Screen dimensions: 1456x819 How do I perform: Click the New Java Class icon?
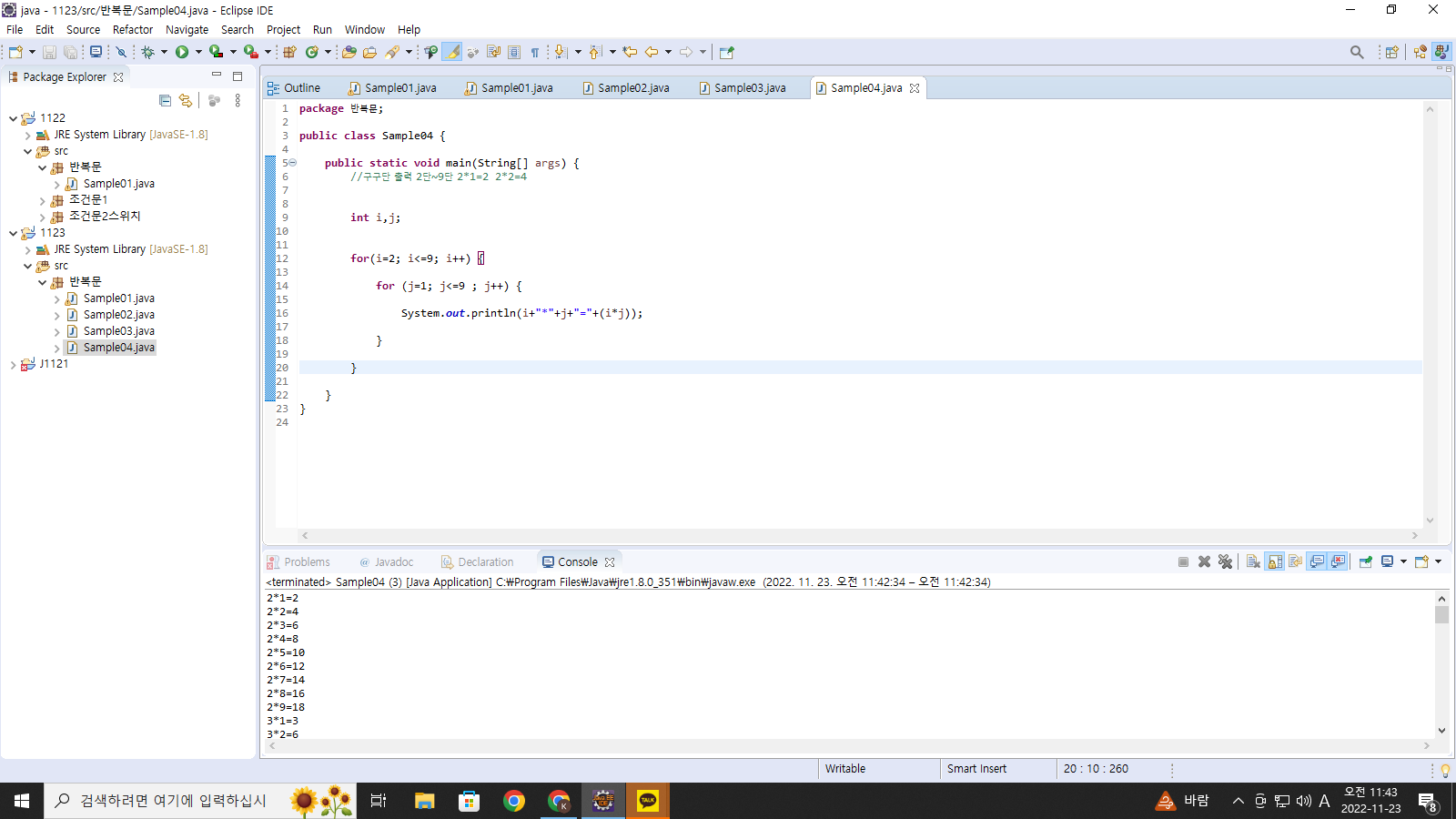pyautogui.click(x=312, y=52)
